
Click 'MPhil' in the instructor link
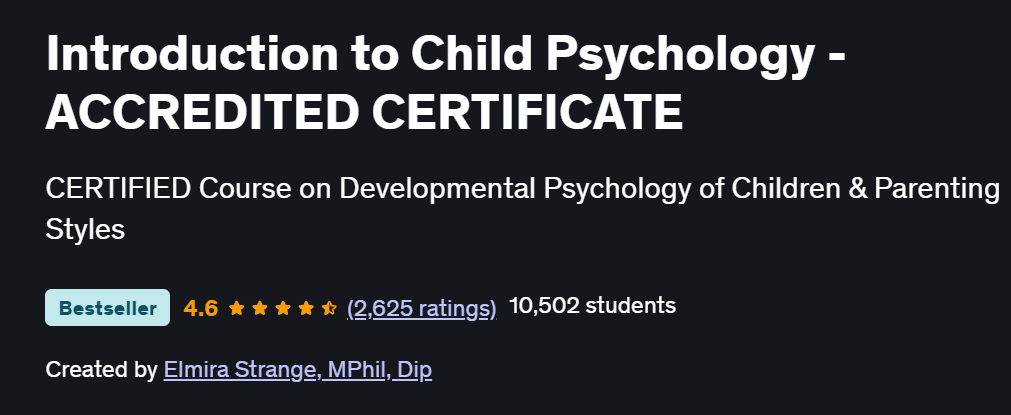(357, 370)
